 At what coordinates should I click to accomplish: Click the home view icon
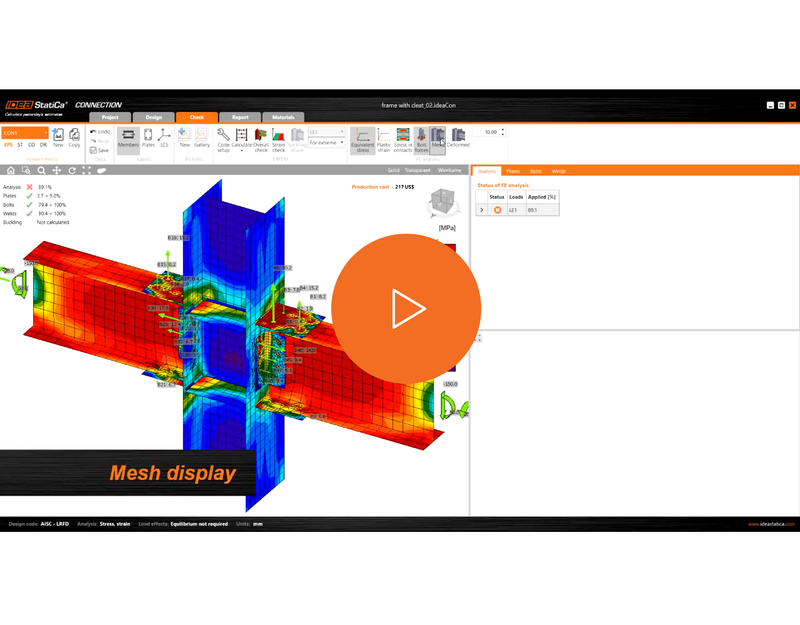pyautogui.click(x=11, y=170)
